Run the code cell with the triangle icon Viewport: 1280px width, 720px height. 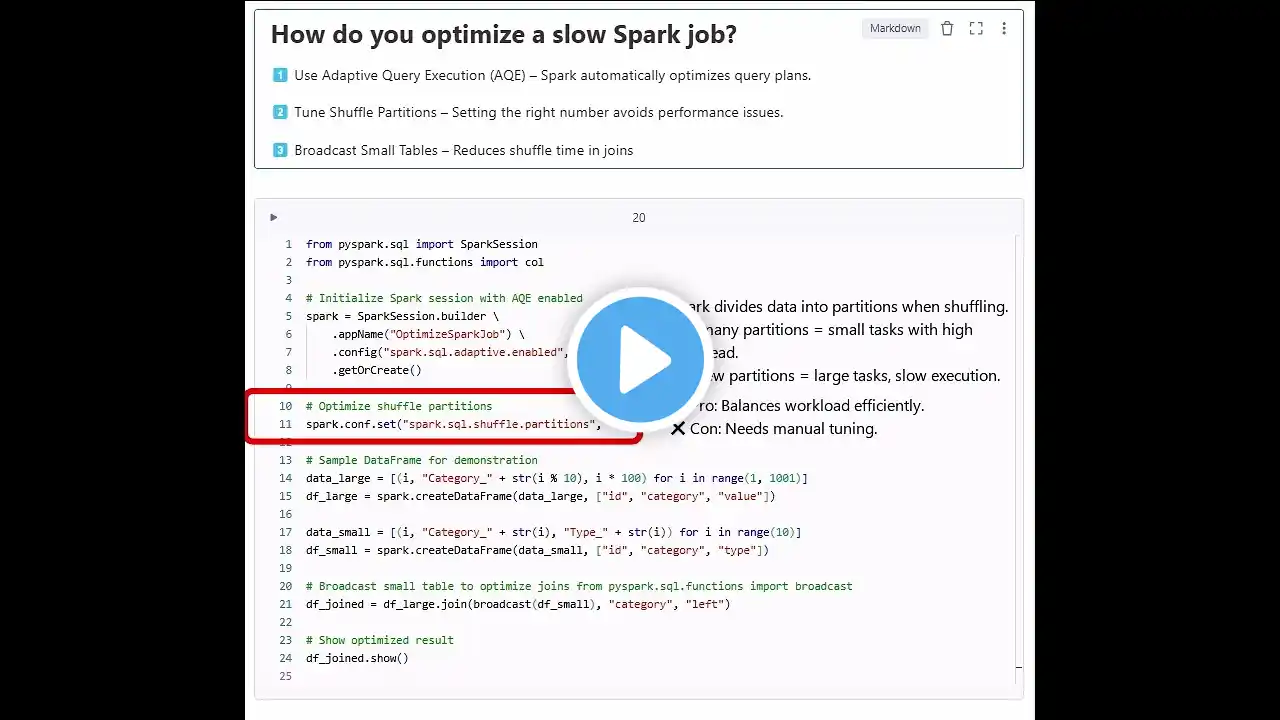tap(273, 217)
